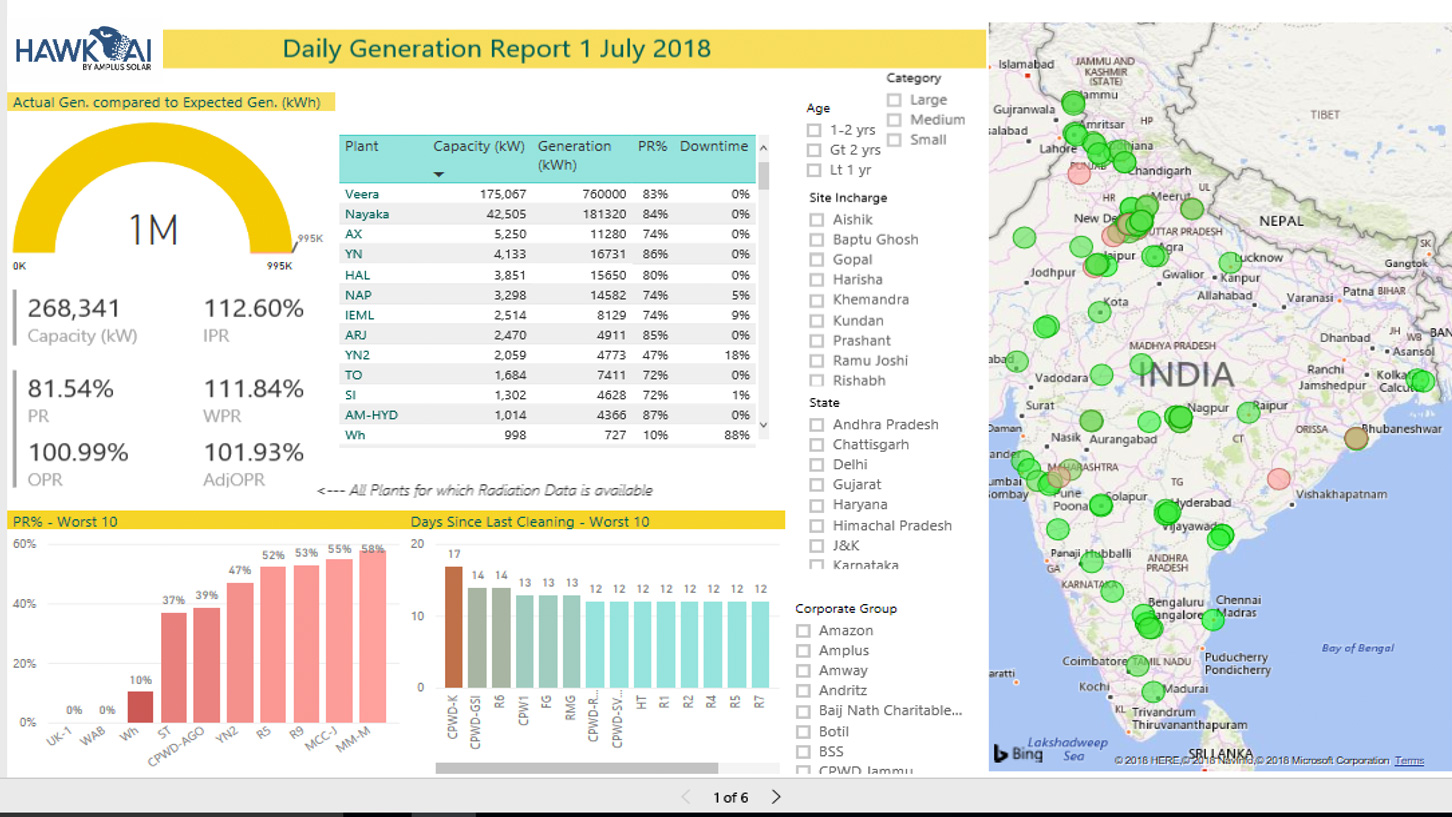Toggle Capacity (kW) column sort arrow
Image resolution: width=1452 pixels, height=817 pixels.
pyautogui.click(x=438, y=175)
